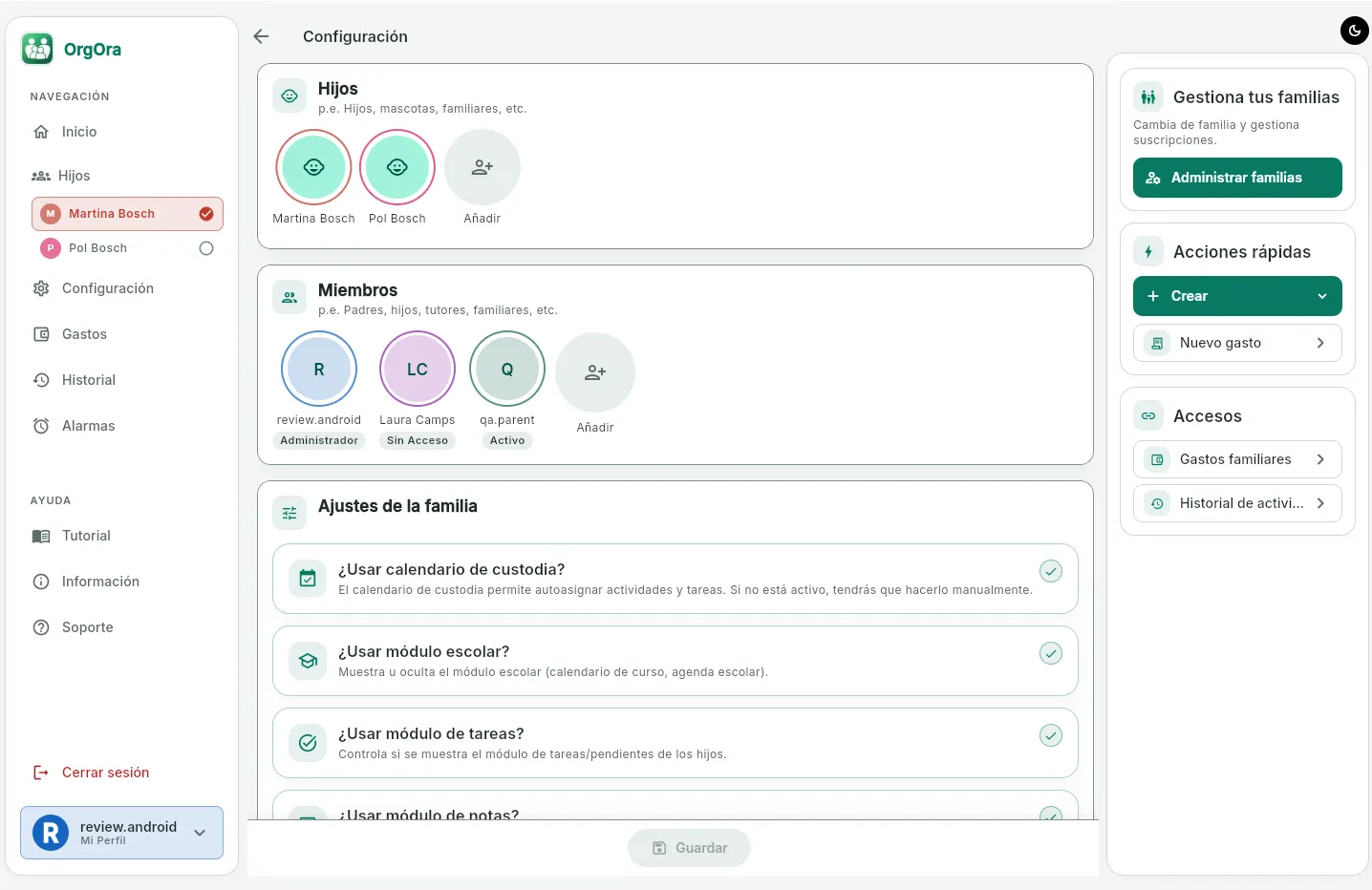Open Alarmas in the sidebar
This screenshot has height=890, width=1372.
[75, 426]
